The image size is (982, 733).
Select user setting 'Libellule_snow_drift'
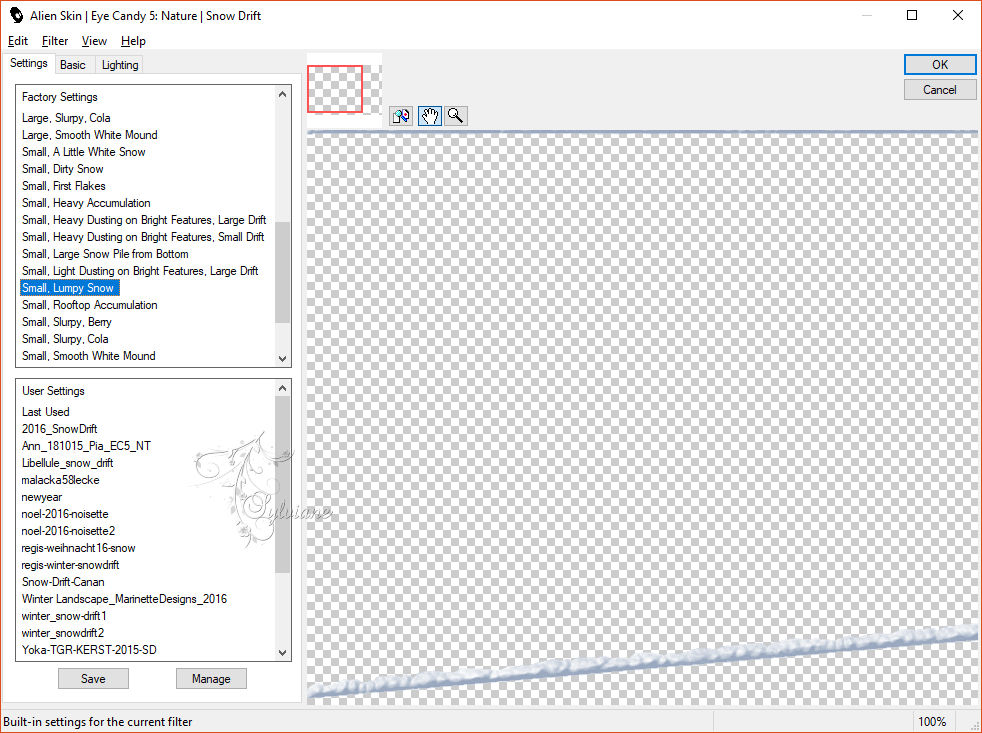[x=67, y=462]
